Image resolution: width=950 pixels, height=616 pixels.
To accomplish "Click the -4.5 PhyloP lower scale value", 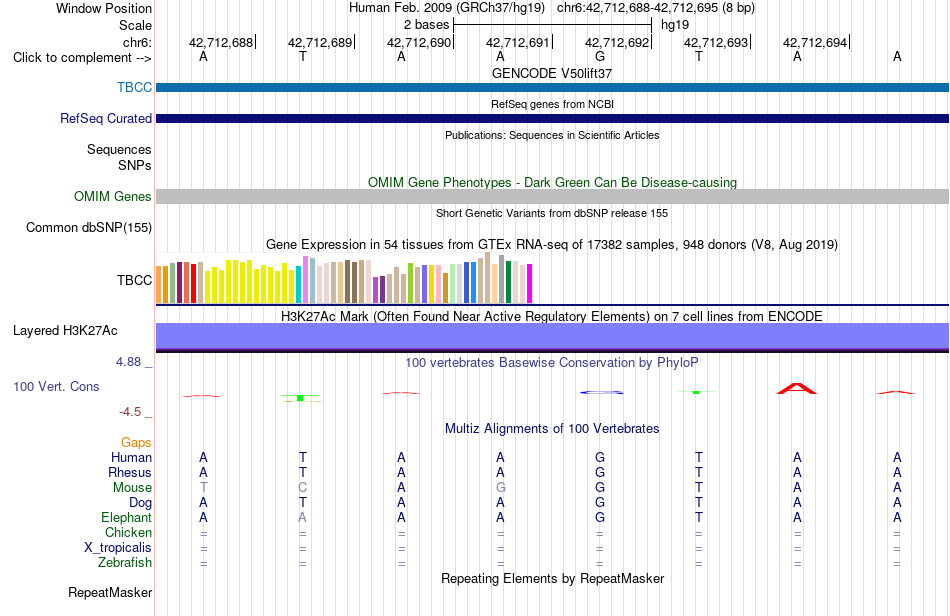I will coord(130,412).
